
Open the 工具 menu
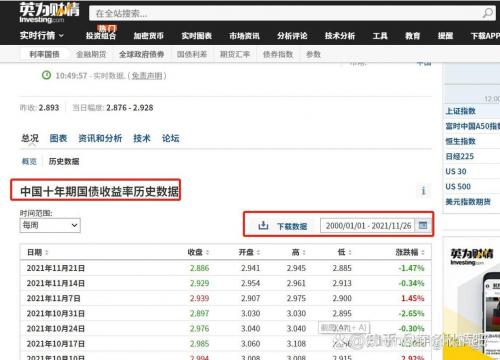click(380, 36)
